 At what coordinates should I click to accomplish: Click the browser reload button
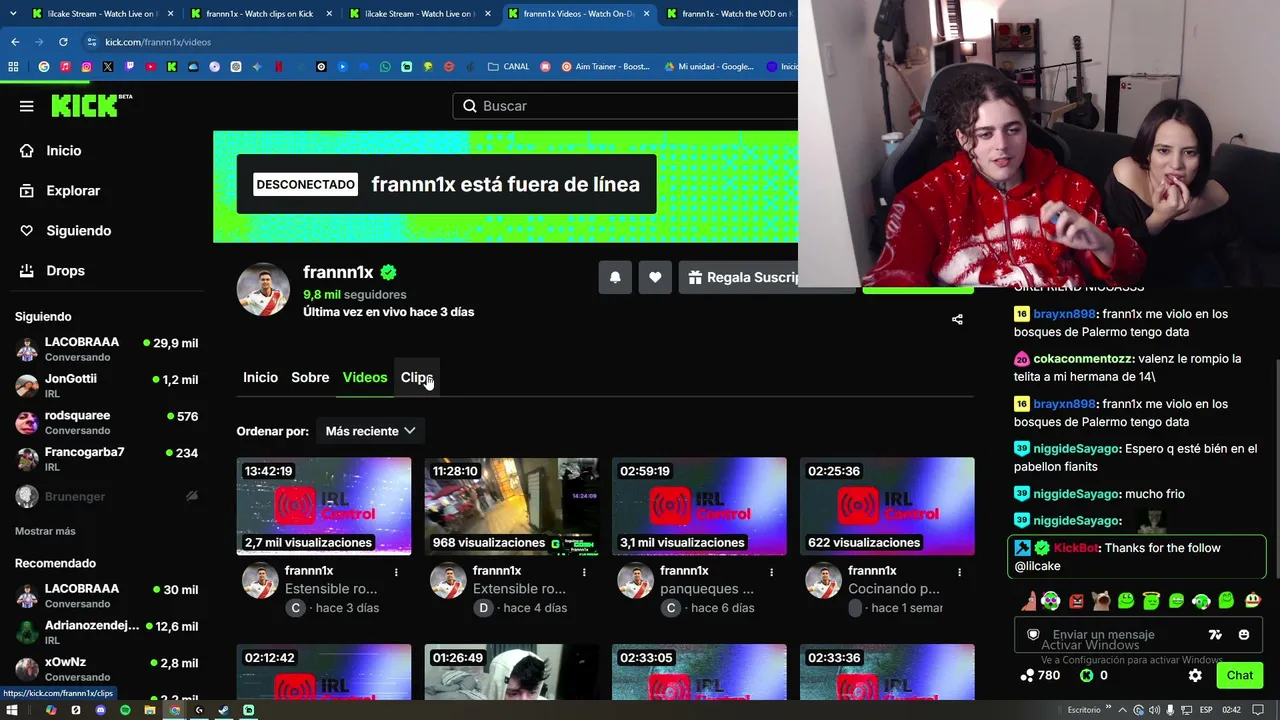63,42
